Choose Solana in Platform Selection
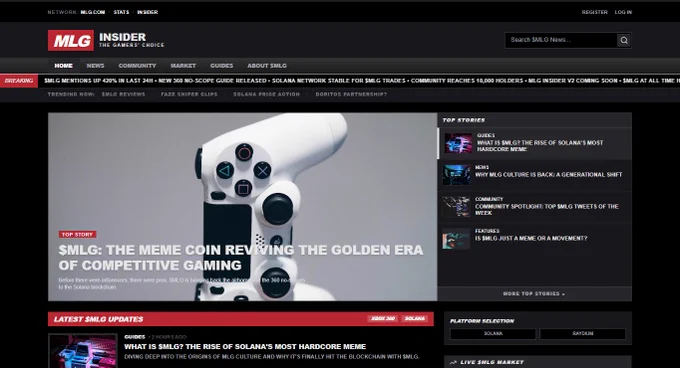 (493, 334)
